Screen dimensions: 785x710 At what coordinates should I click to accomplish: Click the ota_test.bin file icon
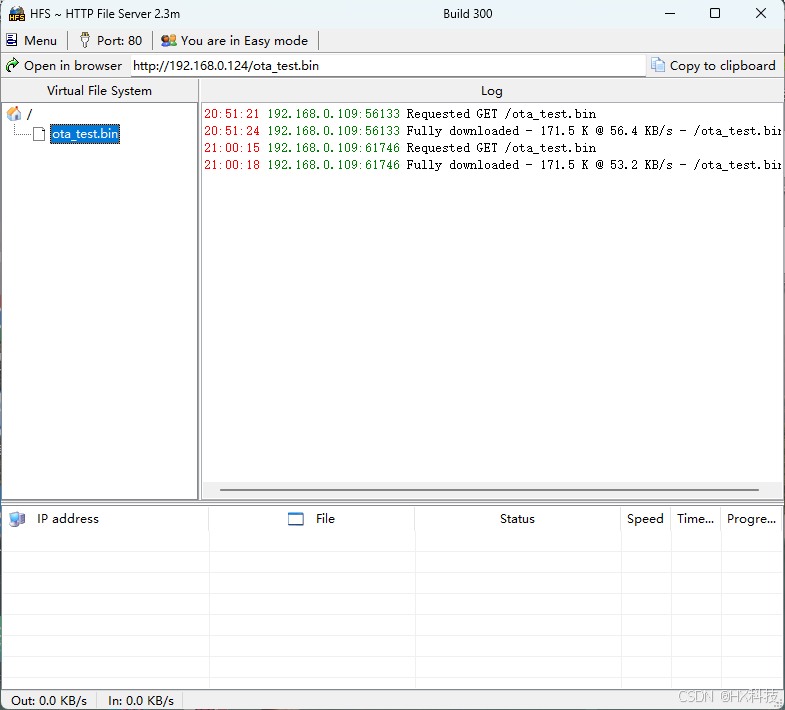pos(39,134)
